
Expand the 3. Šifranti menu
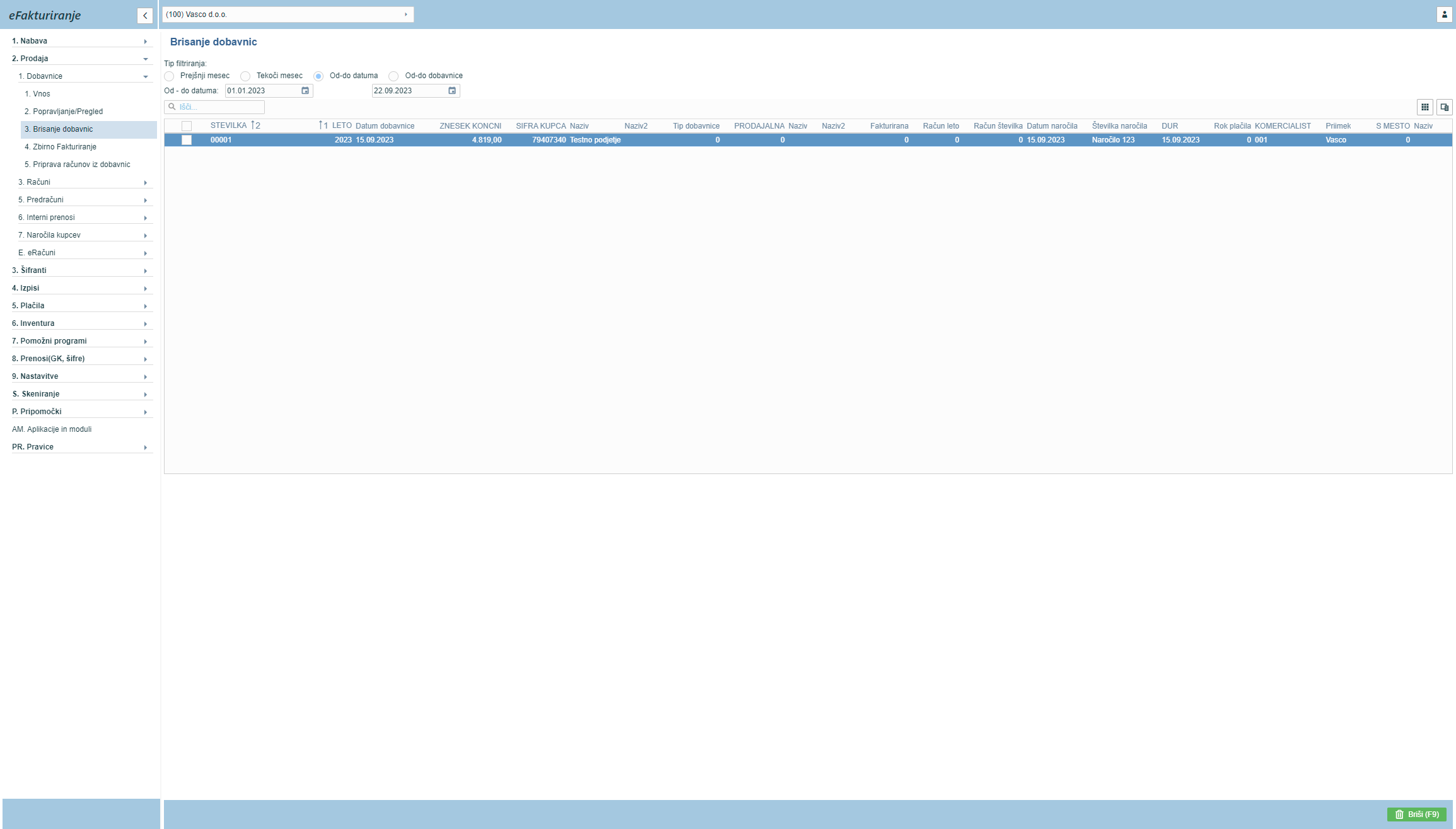pos(82,270)
